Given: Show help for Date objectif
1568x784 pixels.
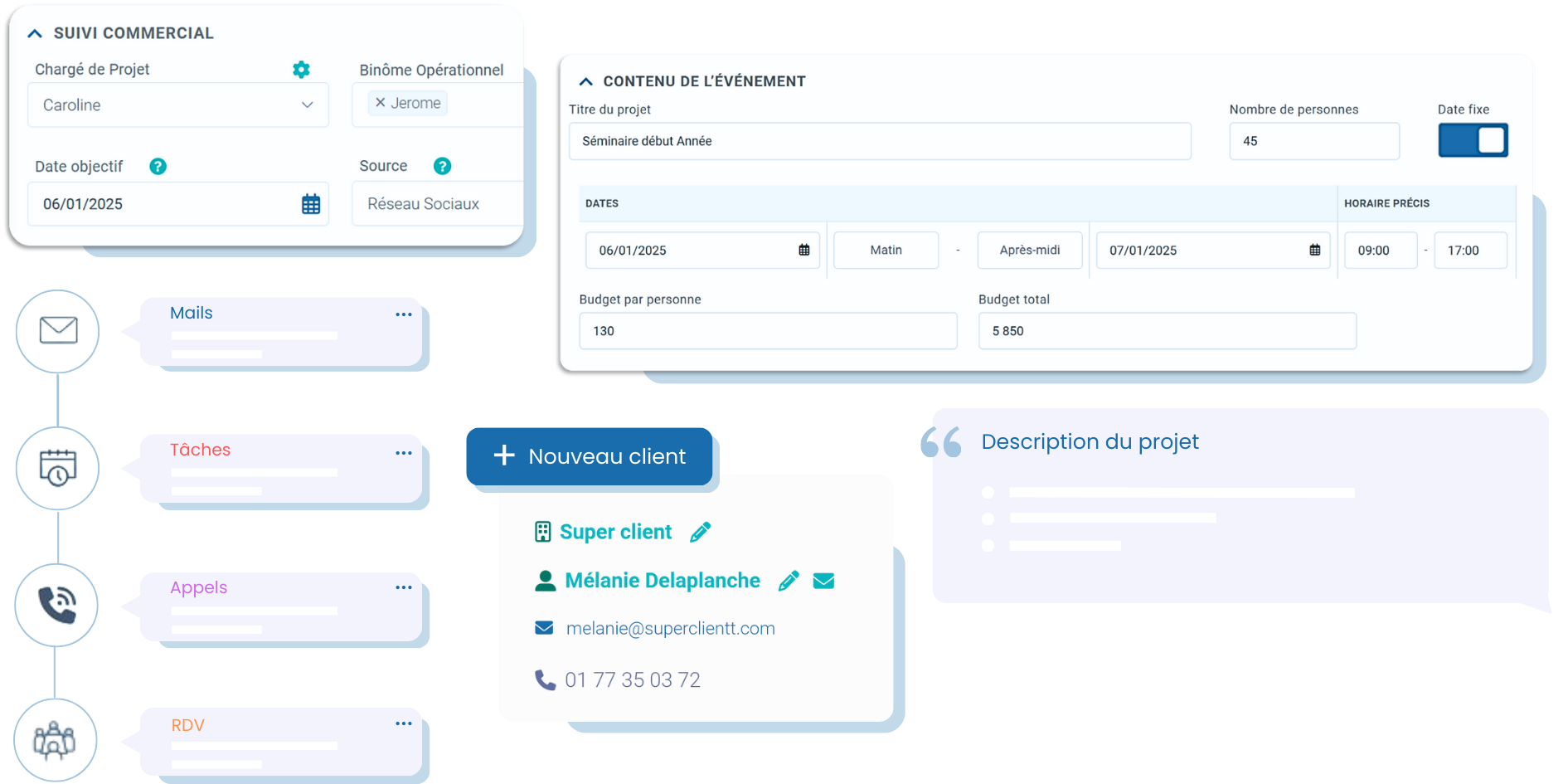Looking at the screenshot, I should (x=158, y=167).
